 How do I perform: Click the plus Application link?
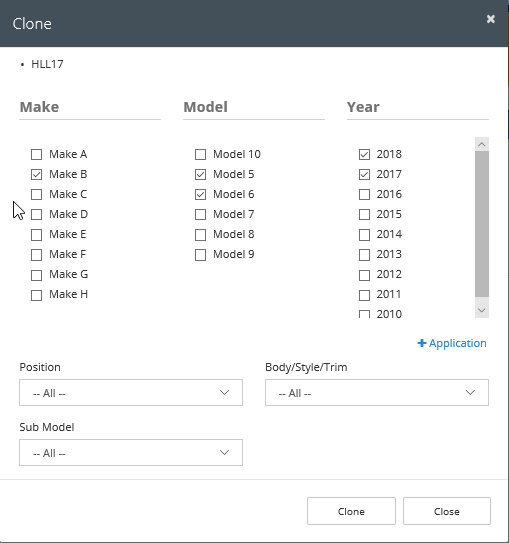[x=452, y=343]
